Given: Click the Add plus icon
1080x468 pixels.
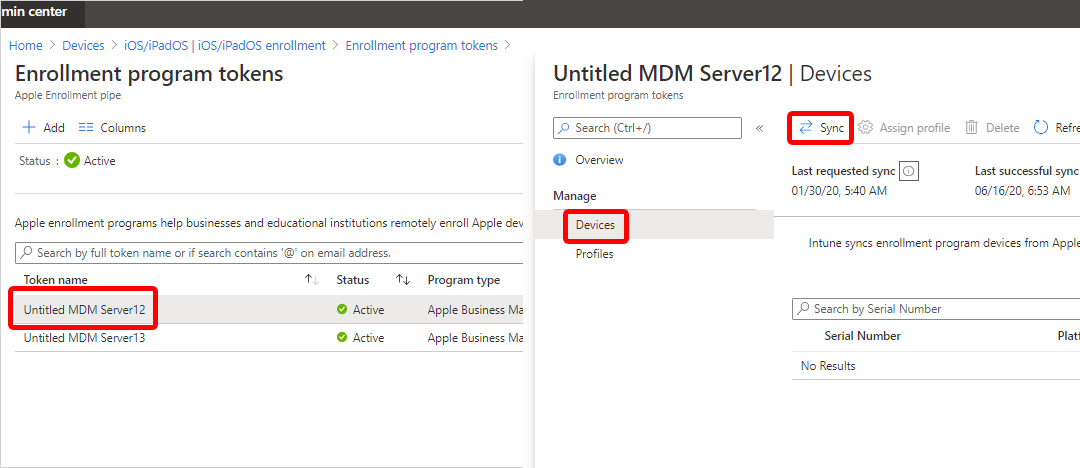Looking at the screenshot, I should coord(29,128).
